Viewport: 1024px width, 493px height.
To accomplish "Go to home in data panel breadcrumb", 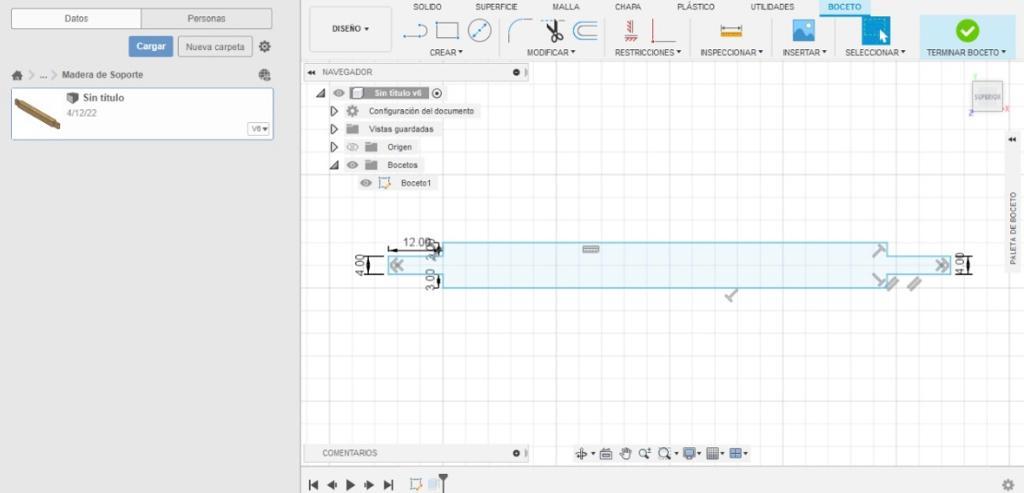I will 17,75.
